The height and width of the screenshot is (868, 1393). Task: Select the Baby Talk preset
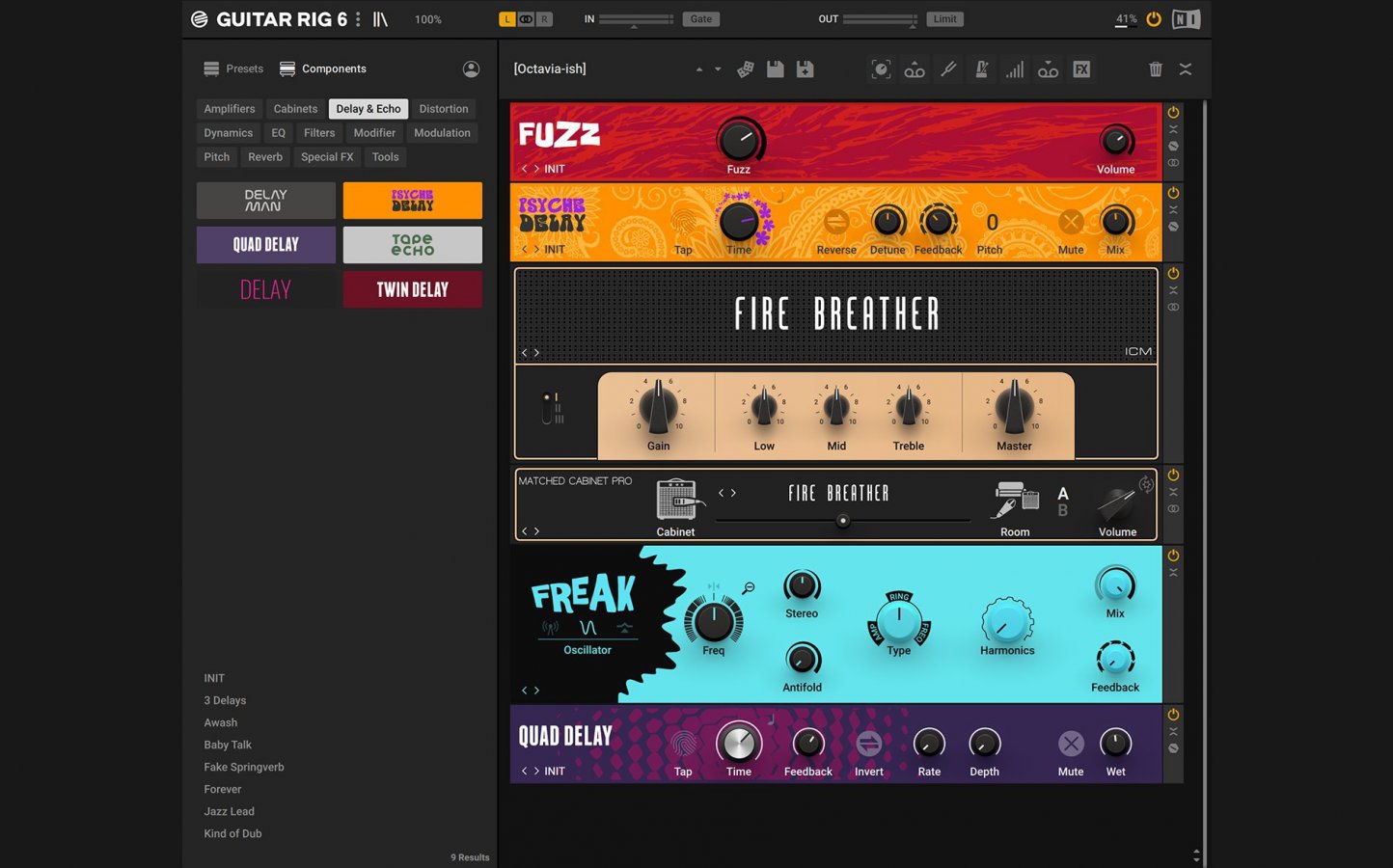(x=228, y=745)
